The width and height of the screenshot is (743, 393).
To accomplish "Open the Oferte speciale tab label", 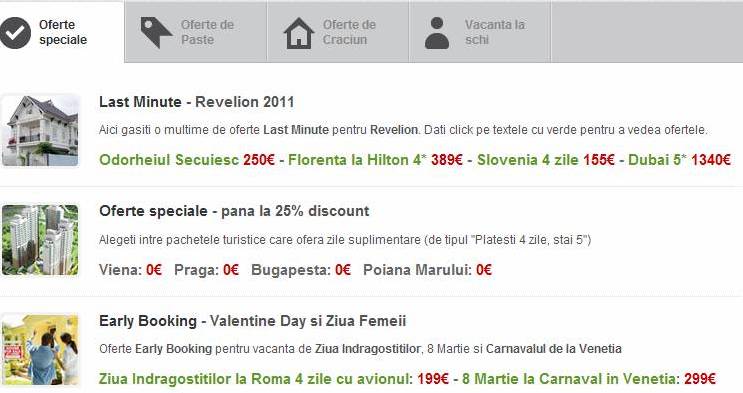I will [63, 32].
